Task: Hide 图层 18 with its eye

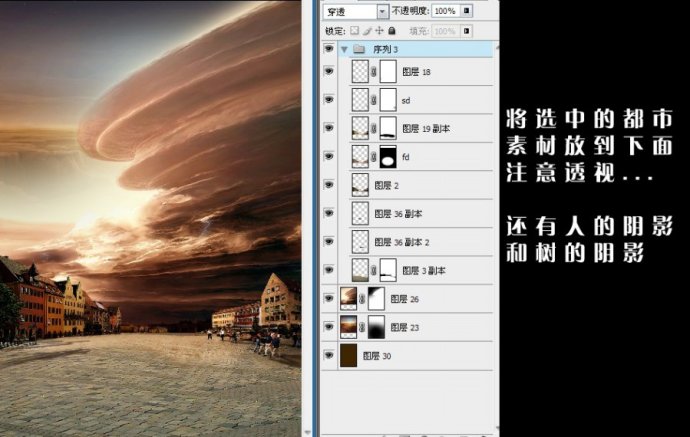Action: click(x=329, y=71)
